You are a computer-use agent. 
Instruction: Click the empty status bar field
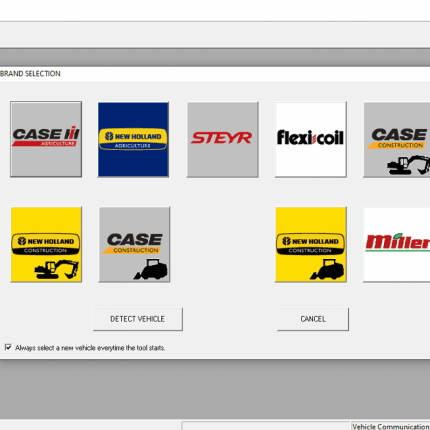(266, 426)
